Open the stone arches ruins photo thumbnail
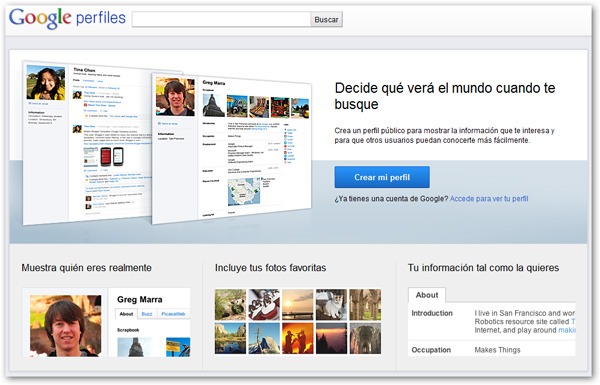 365,305
